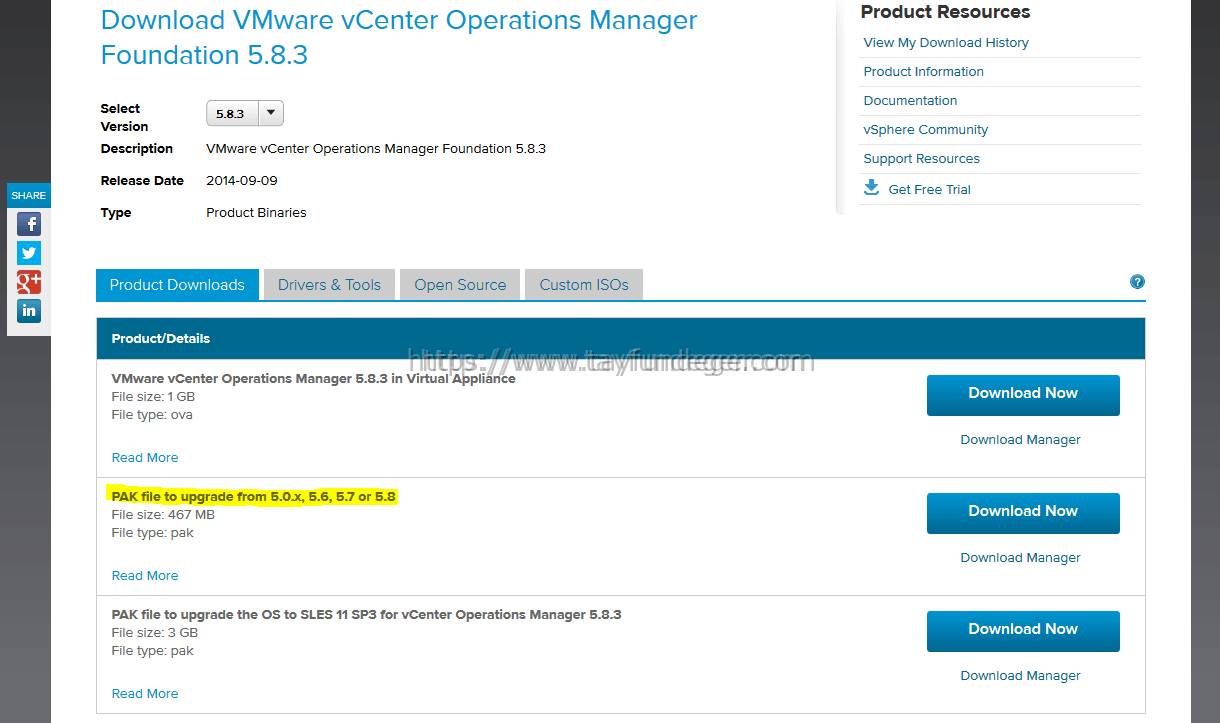
Task: Click the File size: 1 GB text
Action: pos(153,397)
